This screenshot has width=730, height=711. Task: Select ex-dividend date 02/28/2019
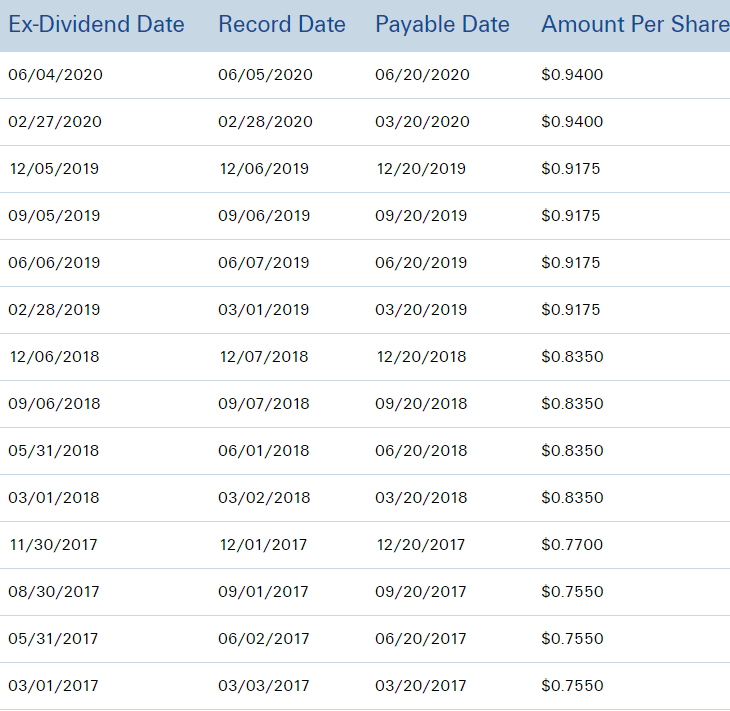point(54,310)
